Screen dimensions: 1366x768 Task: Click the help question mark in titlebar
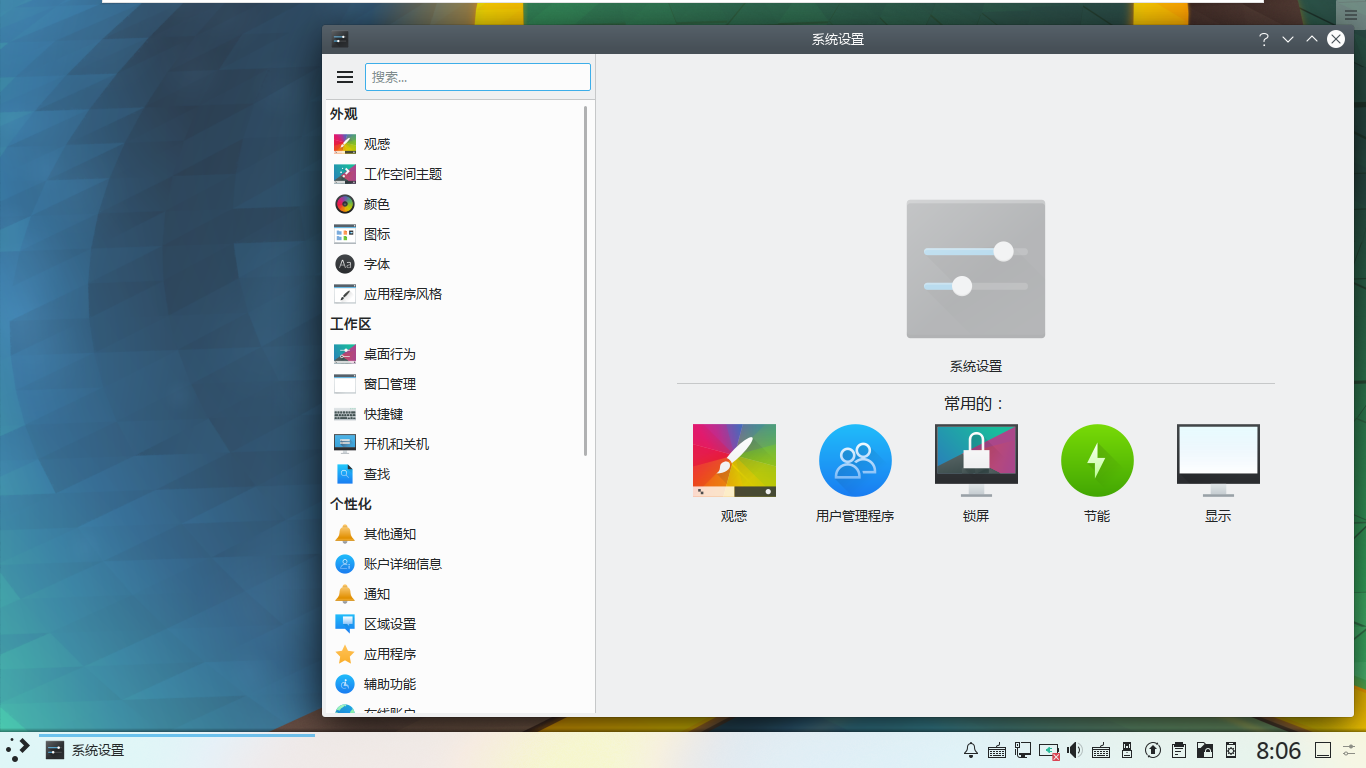click(x=1264, y=39)
